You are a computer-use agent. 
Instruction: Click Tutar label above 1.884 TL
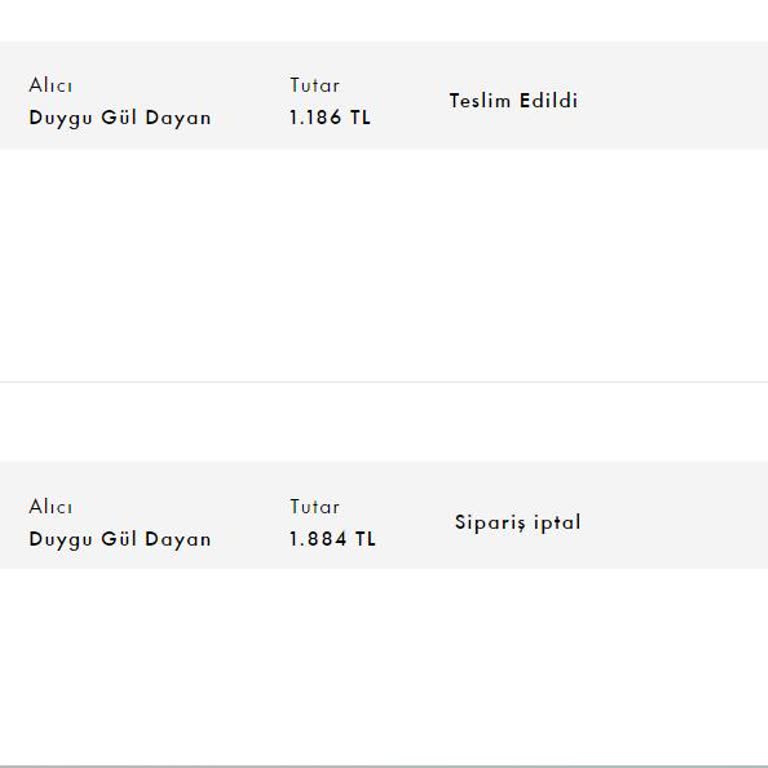coord(315,507)
